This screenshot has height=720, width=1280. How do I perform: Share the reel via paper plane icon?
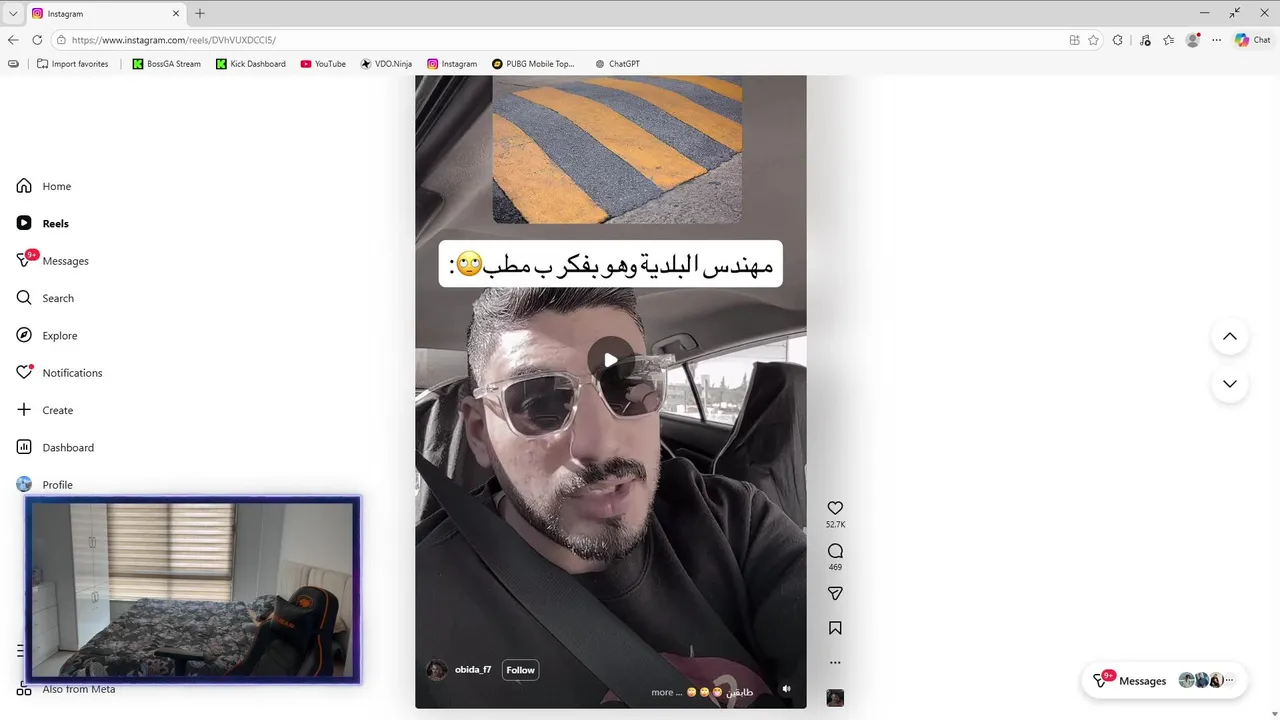coord(835,593)
